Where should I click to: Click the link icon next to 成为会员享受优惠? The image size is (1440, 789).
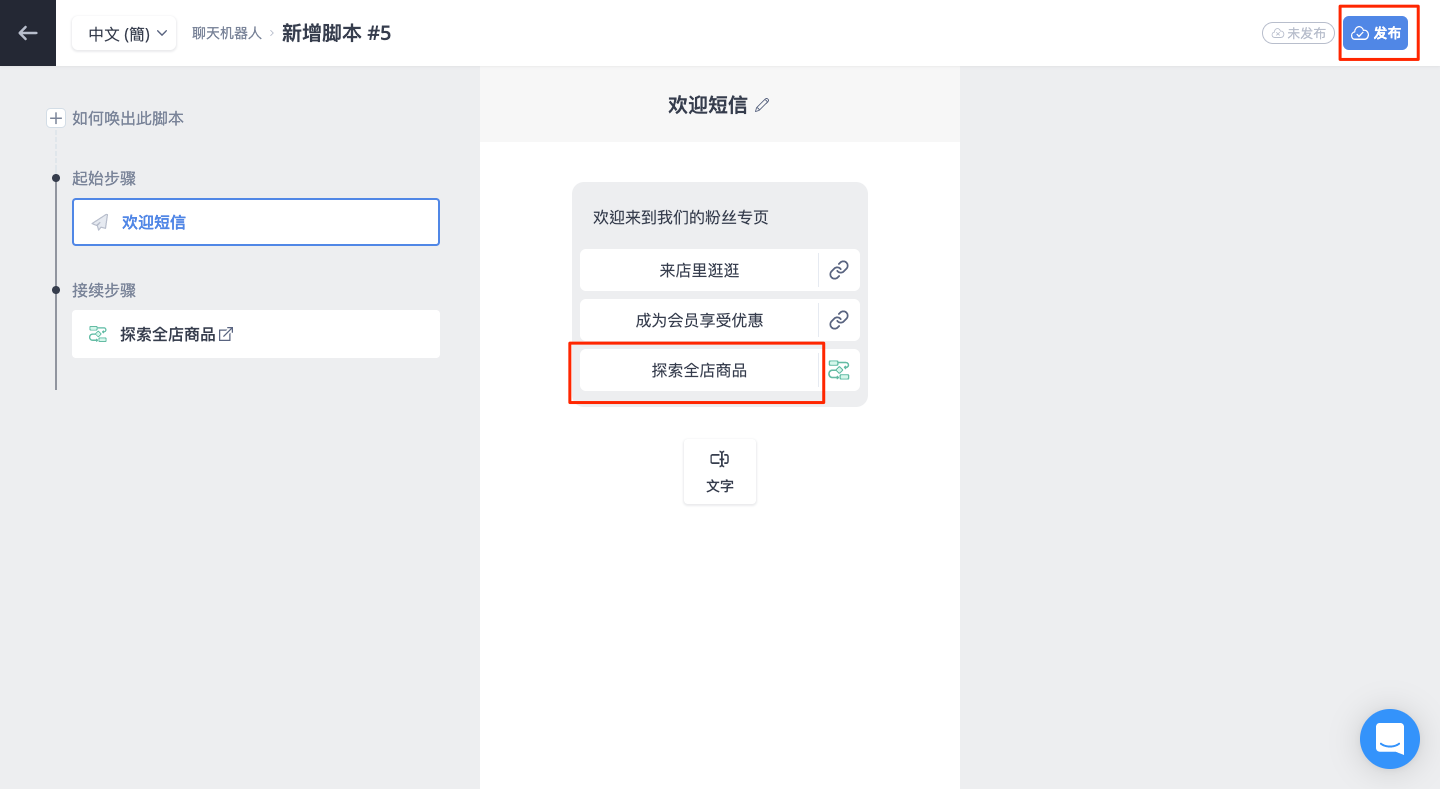[839, 320]
